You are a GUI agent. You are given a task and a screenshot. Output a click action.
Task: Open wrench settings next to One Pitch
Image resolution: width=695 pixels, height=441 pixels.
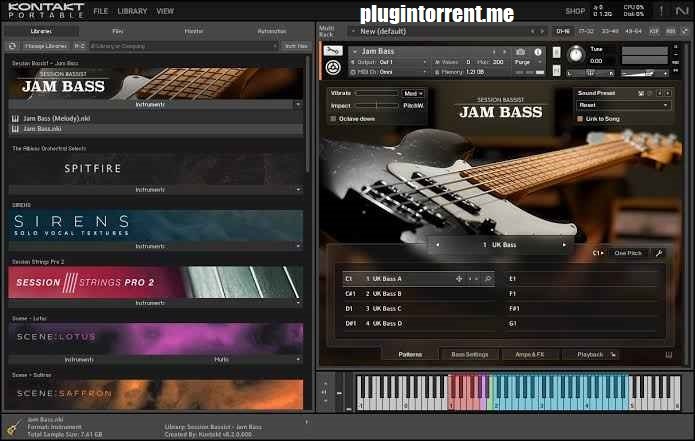point(659,253)
